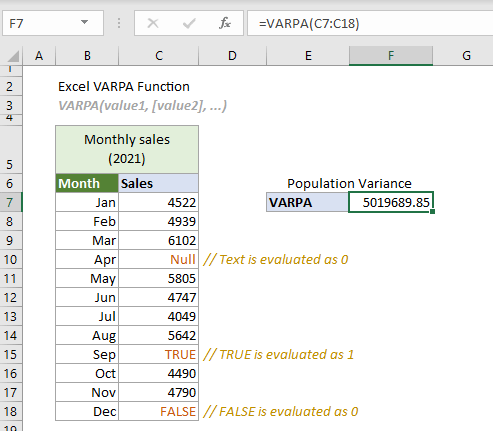
Task: Select column F header
Action: [391, 56]
